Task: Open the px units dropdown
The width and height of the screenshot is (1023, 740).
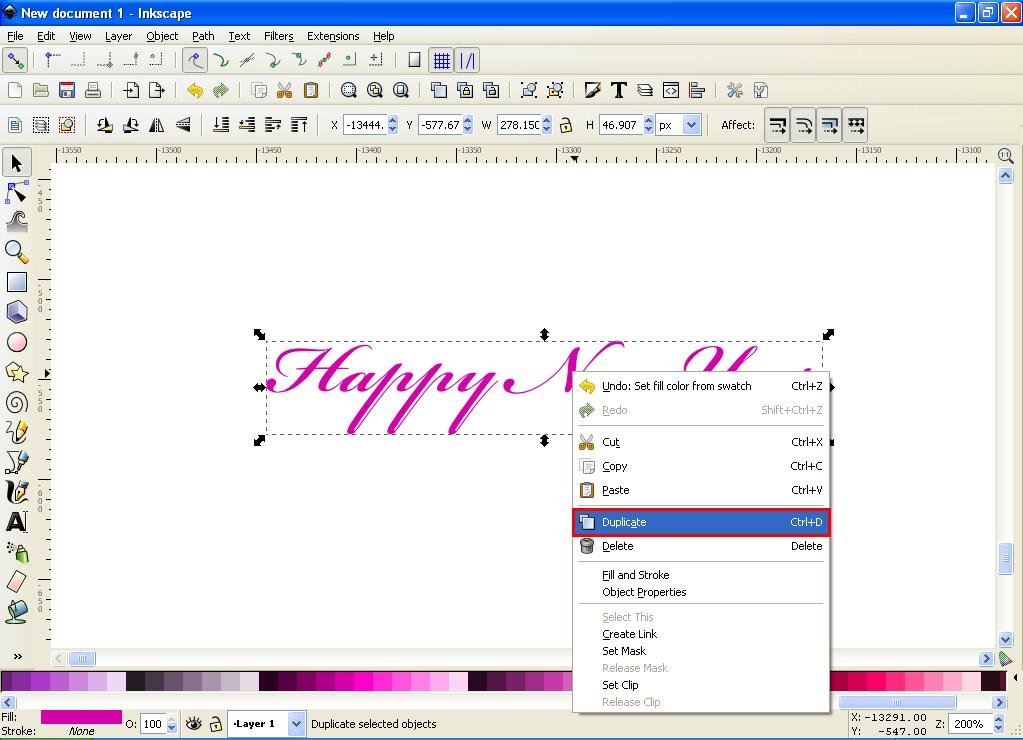Action: pyautogui.click(x=692, y=125)
